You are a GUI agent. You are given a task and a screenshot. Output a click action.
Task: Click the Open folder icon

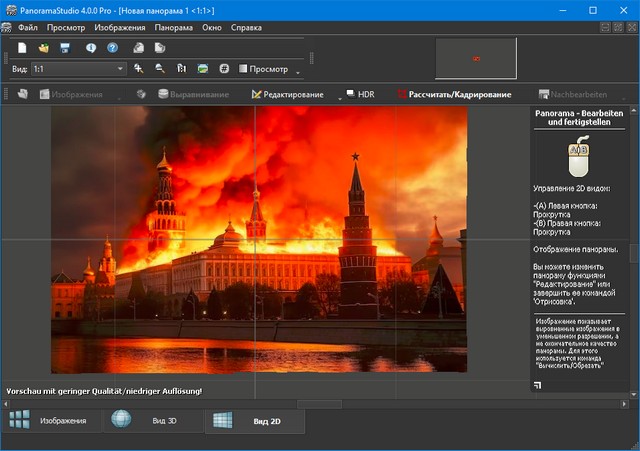[x=44, y=48]
